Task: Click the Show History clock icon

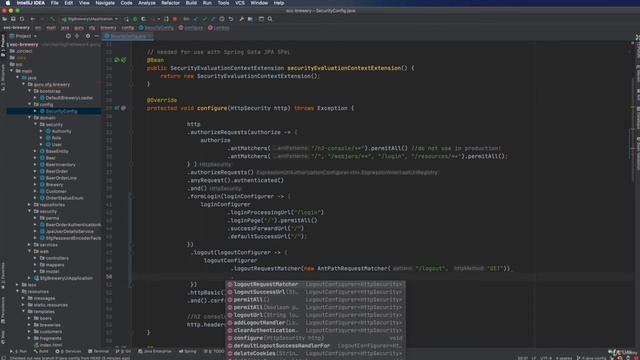Action: pos(222,19)
